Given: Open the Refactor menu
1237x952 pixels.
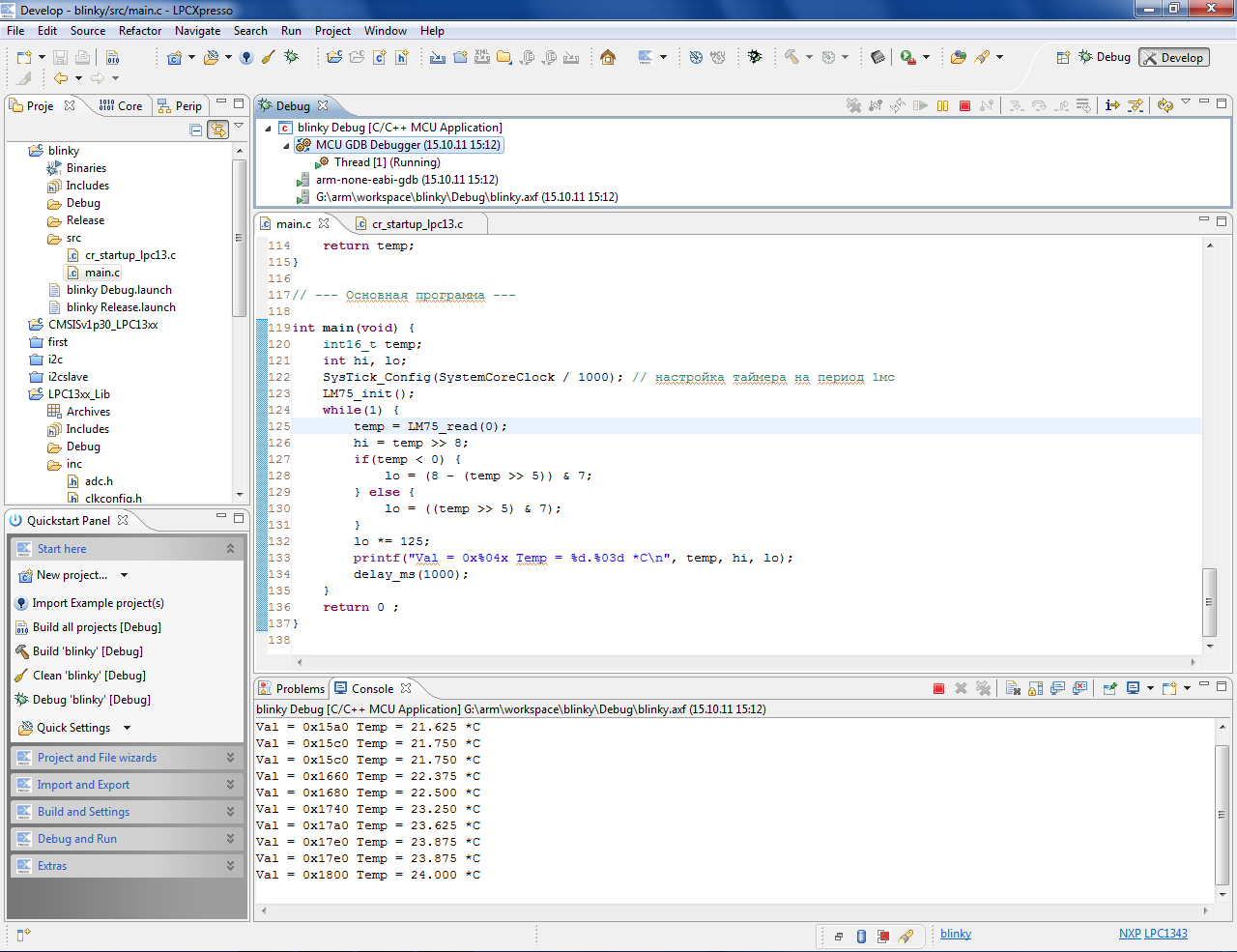Looking at the screenshot, I should (x=140, y=31).
